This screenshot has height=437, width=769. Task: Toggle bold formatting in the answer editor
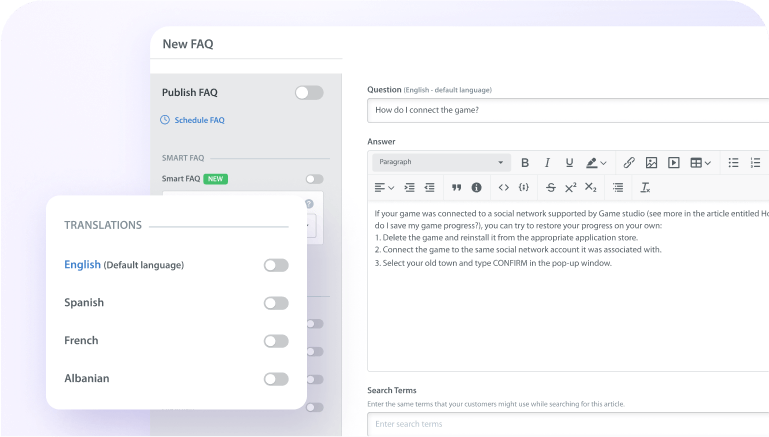tap(525, 162)
